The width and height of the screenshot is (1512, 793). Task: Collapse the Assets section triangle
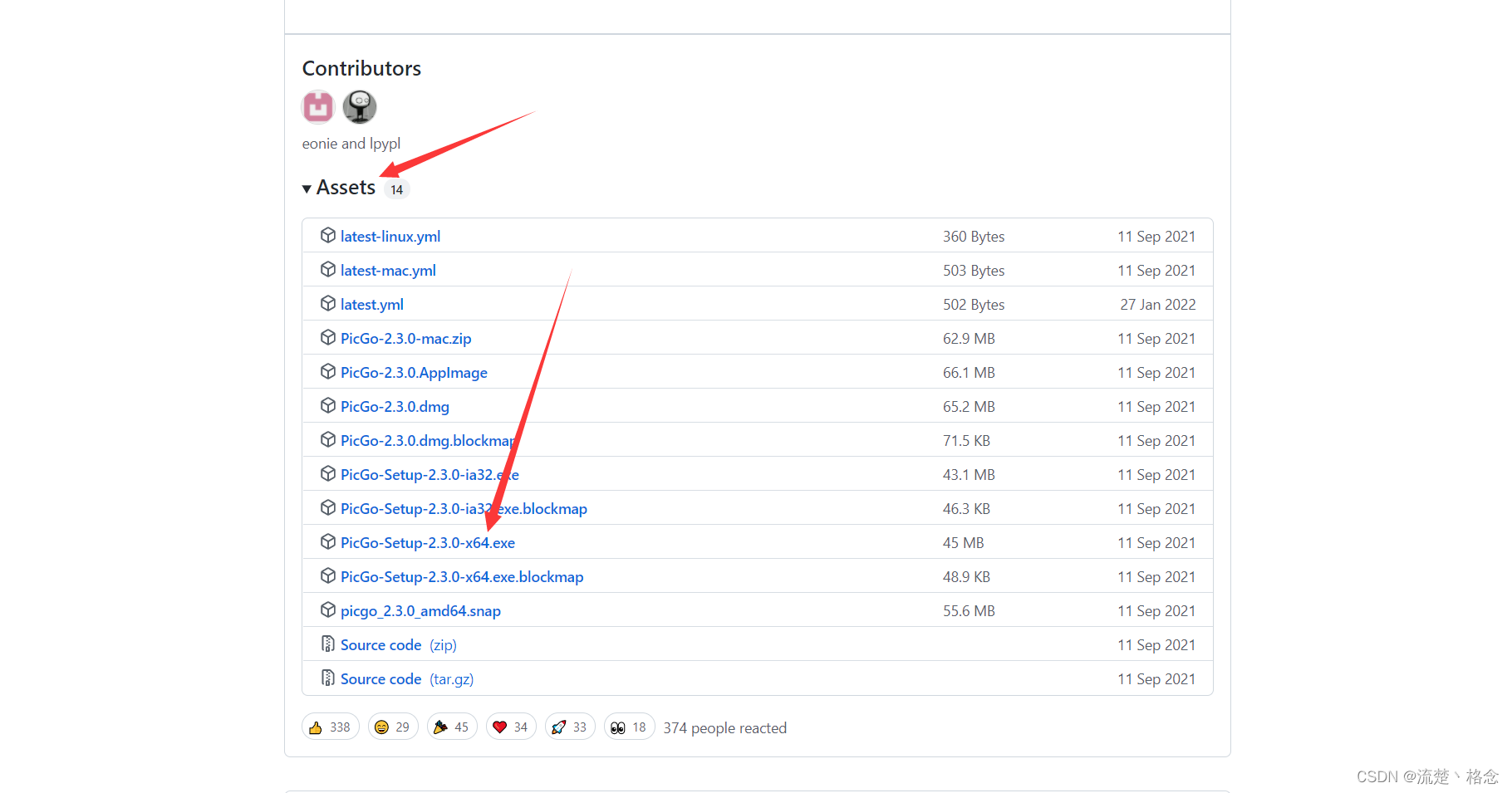(x=307, y=188)
